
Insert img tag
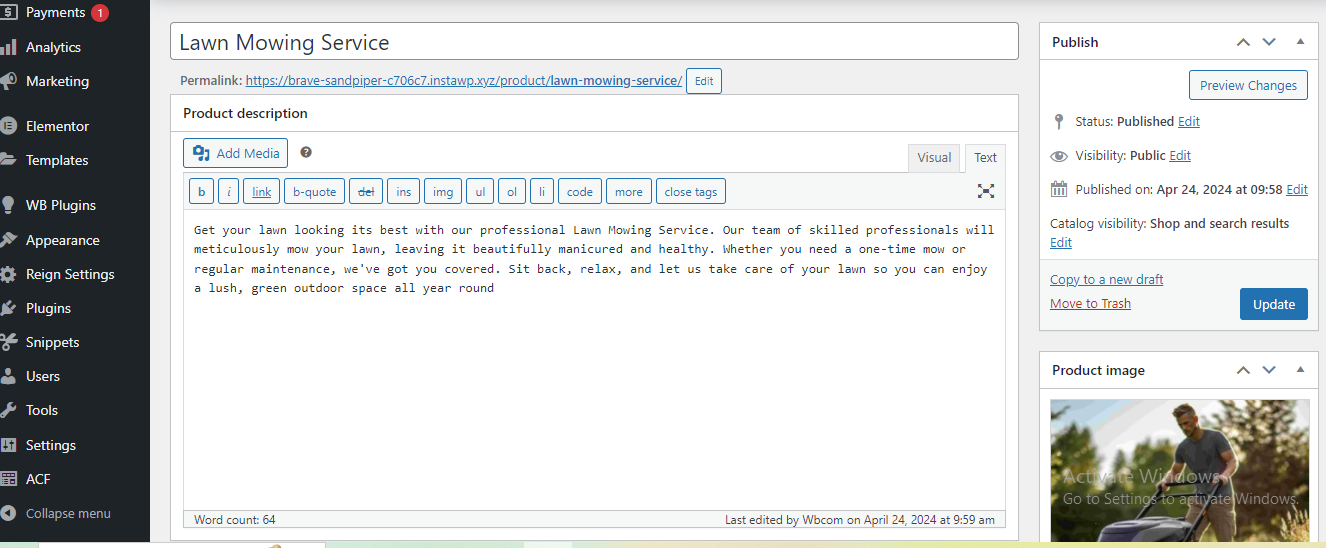pyautogui.click(x=443, y=191)
